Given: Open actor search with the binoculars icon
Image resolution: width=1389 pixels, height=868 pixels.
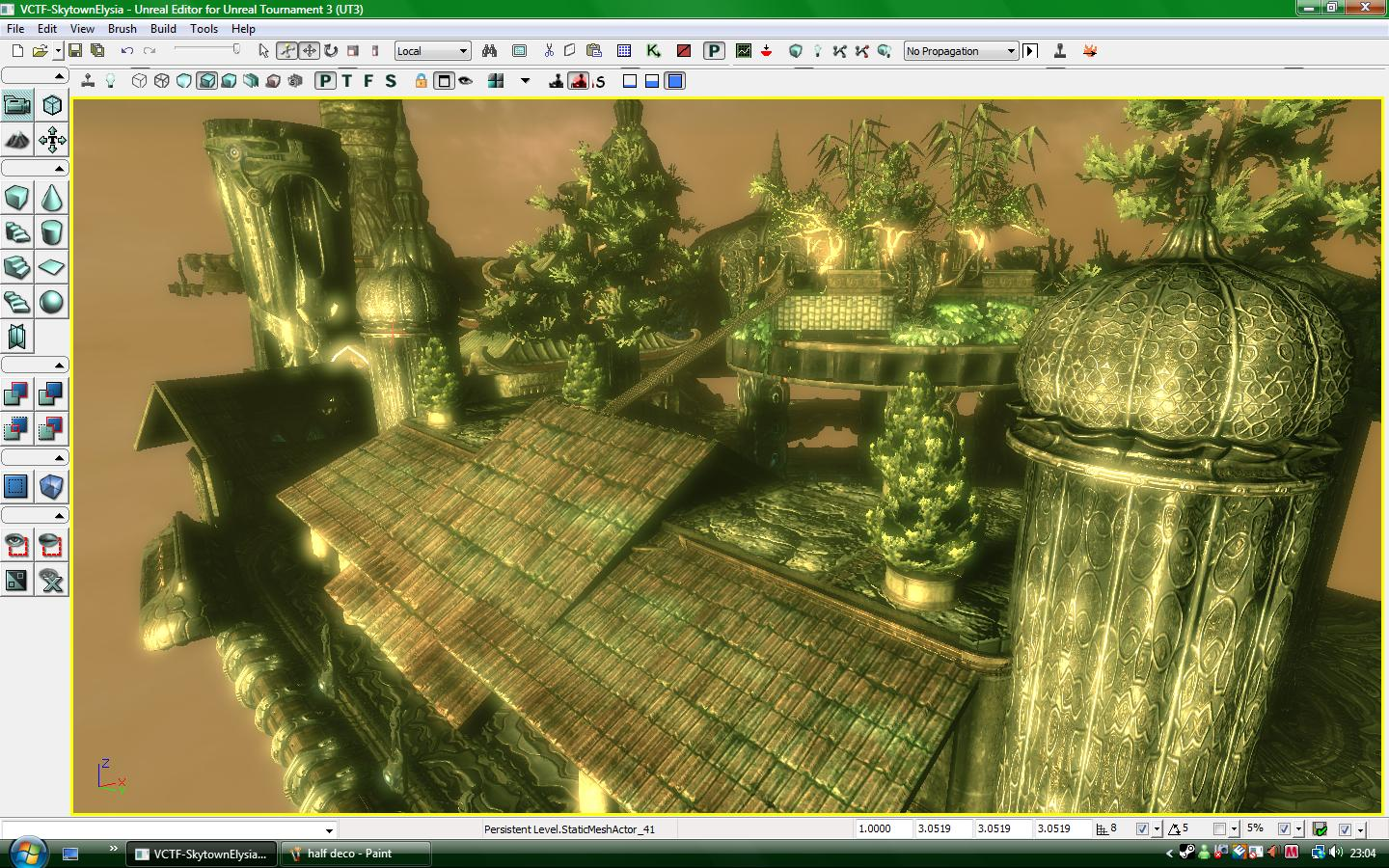Looking at the screenshot, I should tap(491, 50).
